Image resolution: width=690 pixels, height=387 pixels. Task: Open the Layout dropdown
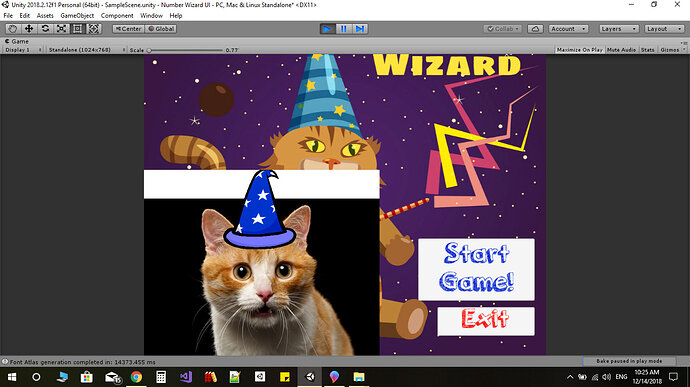tap(664, 29)
